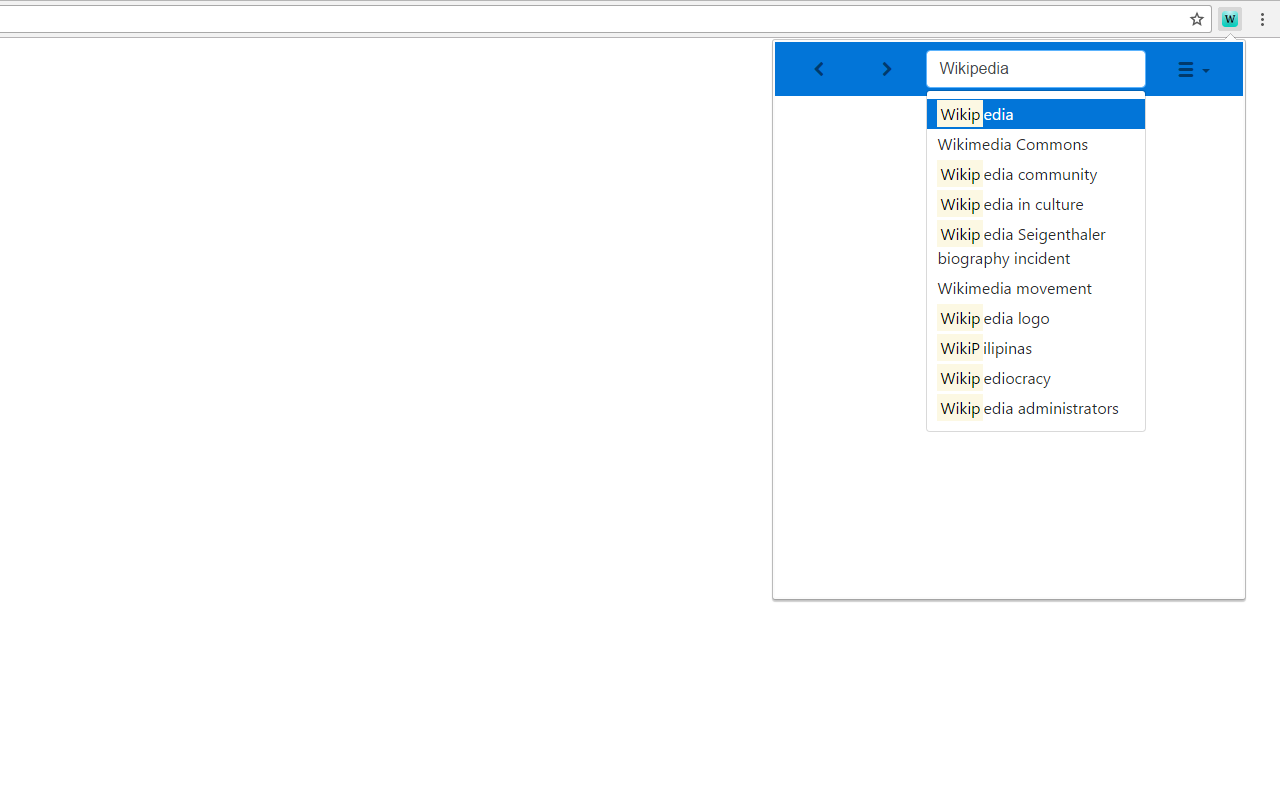Choose Wikimedia Commons from the suggestions
Viewport: 1280px width, 800px height.
pos(1012,144)
